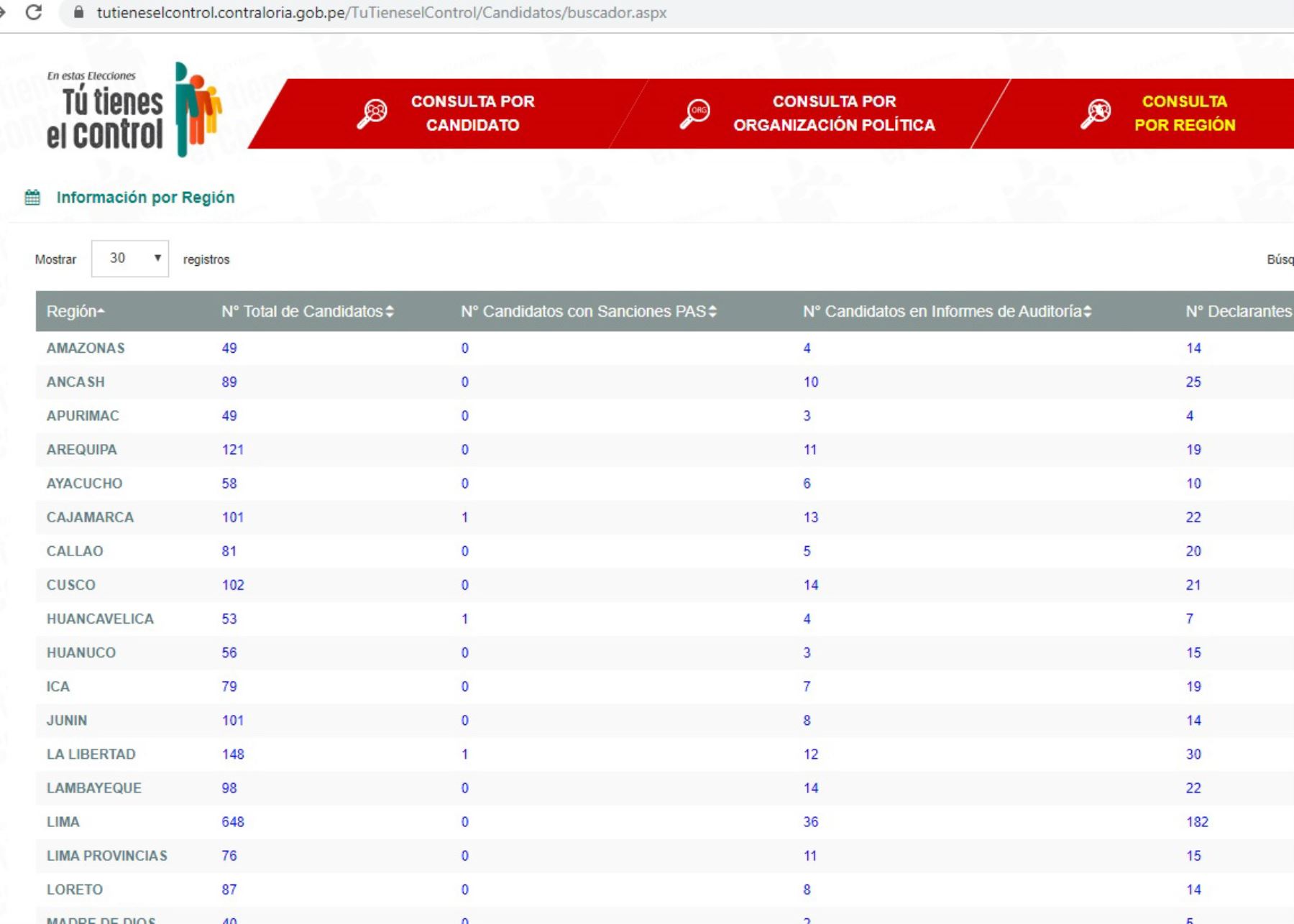Open the Consulta por Candidato tab

click(472, 113)
